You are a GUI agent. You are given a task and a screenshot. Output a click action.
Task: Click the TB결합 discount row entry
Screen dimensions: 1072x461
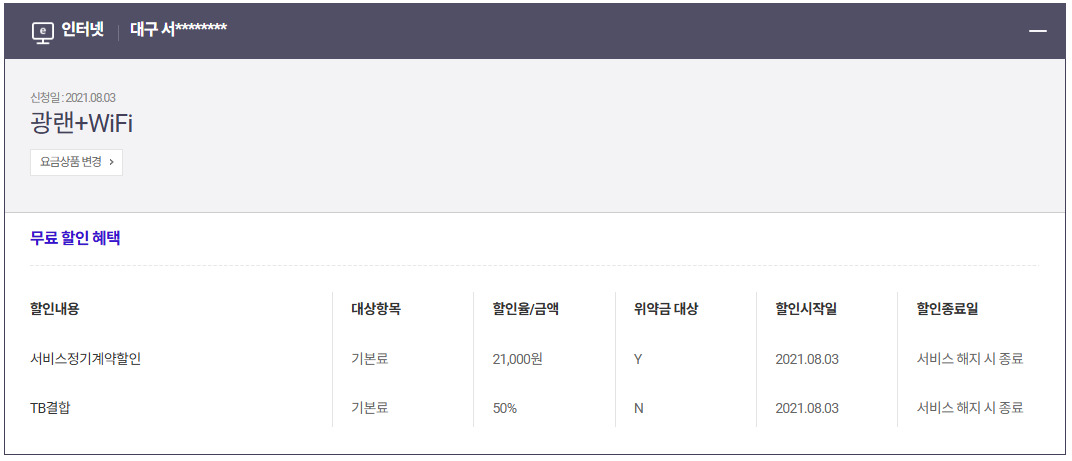51,408
